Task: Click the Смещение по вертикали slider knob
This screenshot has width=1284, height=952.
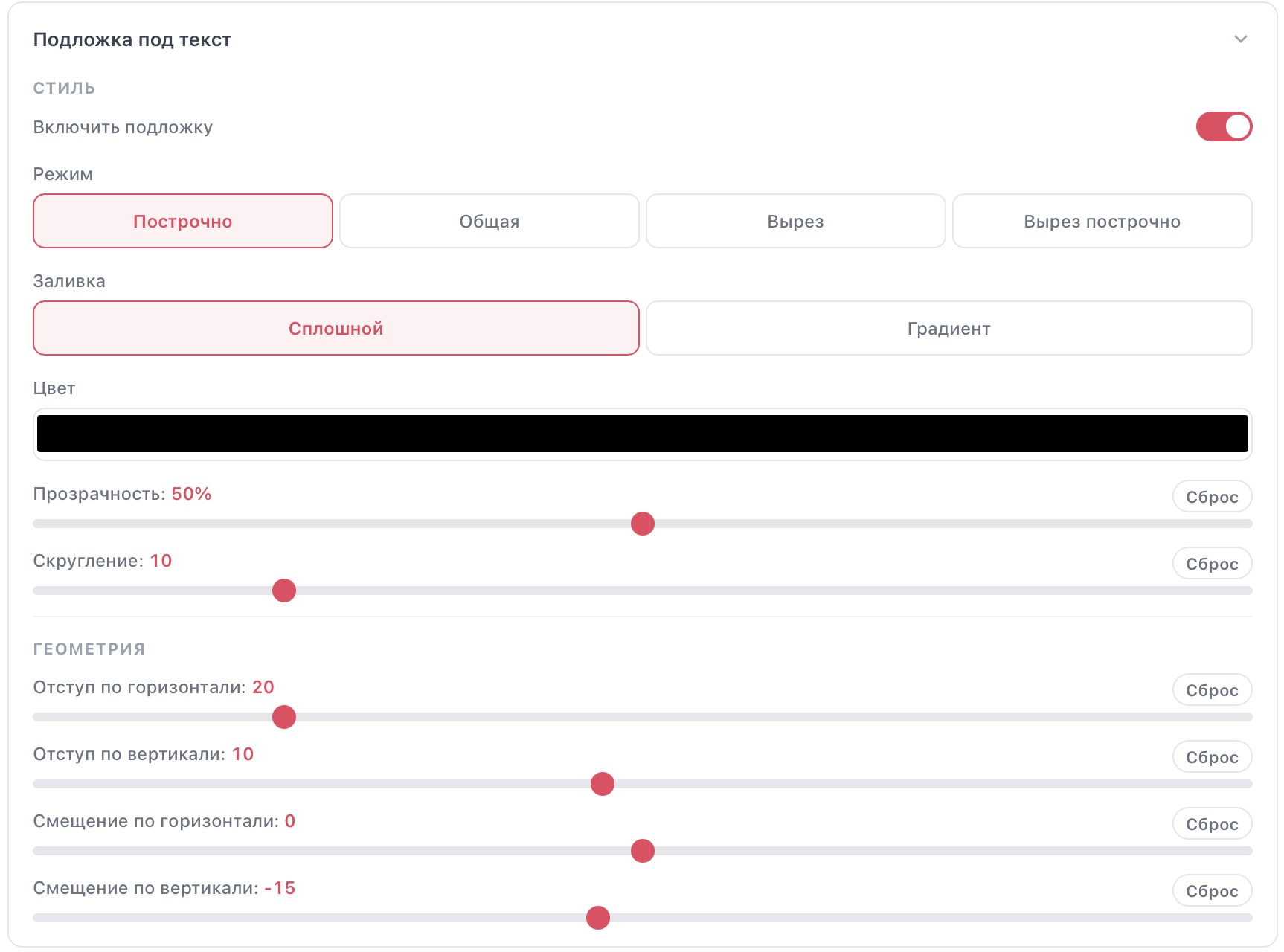Action: [x=598, y=918]
